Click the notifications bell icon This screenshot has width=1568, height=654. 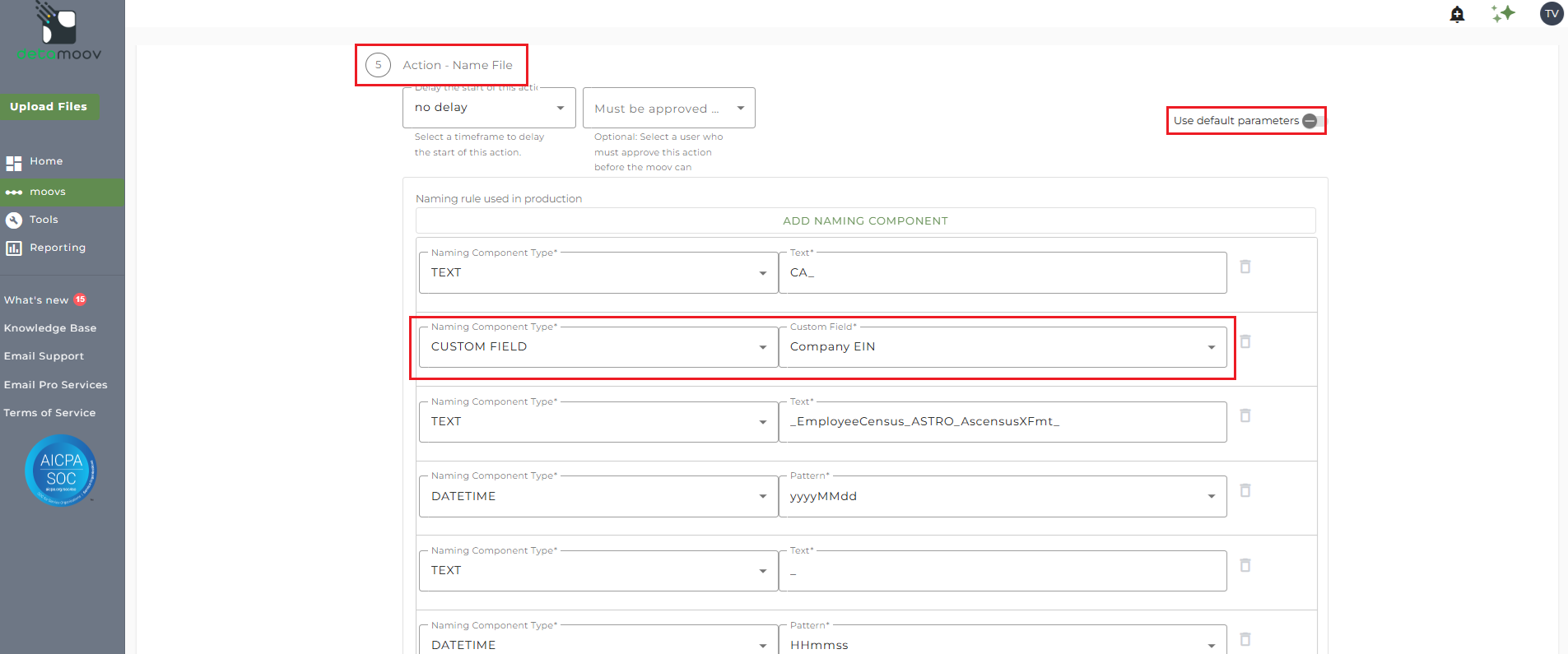[x=1457, y=14]
